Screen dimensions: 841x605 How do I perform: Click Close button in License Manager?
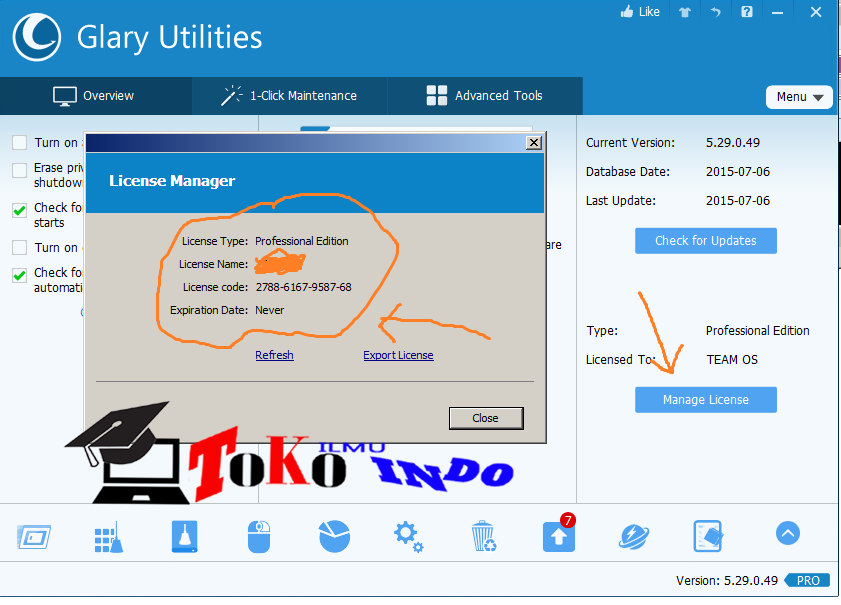[x=486, y=418]
